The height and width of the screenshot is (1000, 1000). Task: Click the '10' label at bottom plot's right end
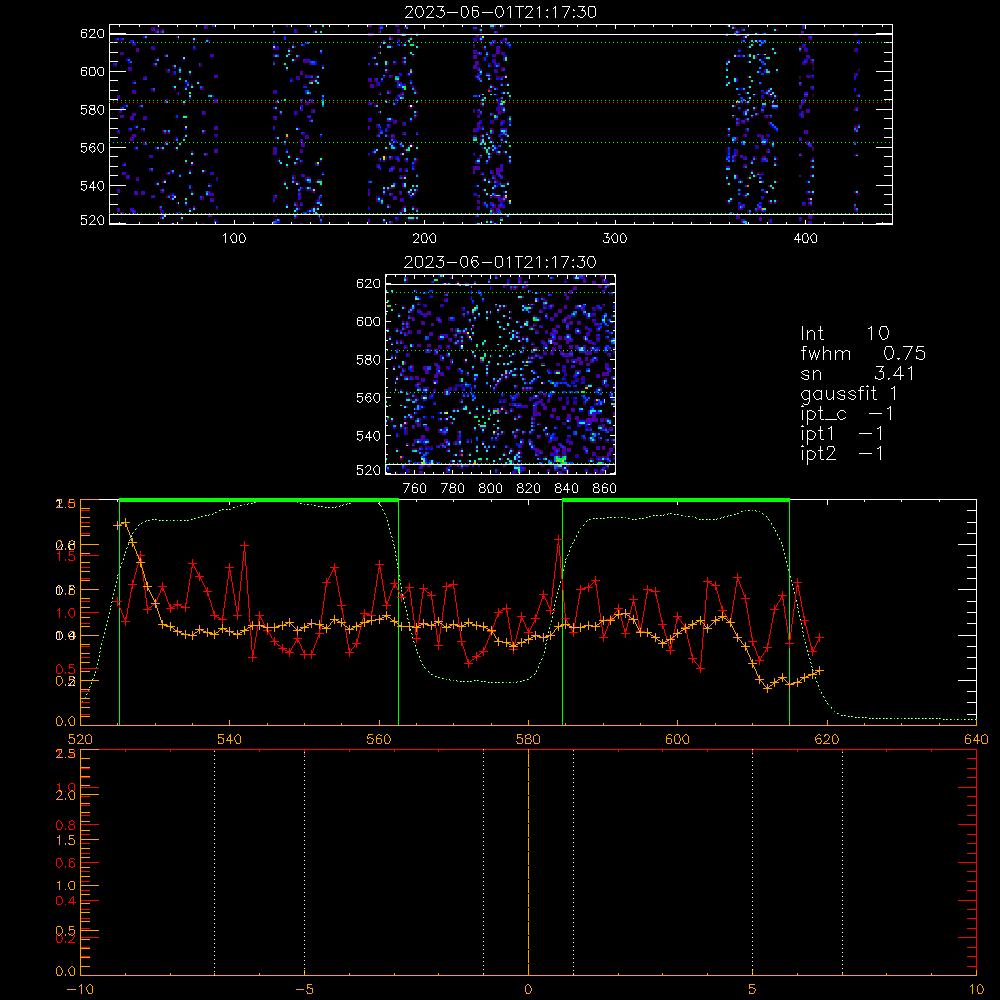tap(976, 989)
